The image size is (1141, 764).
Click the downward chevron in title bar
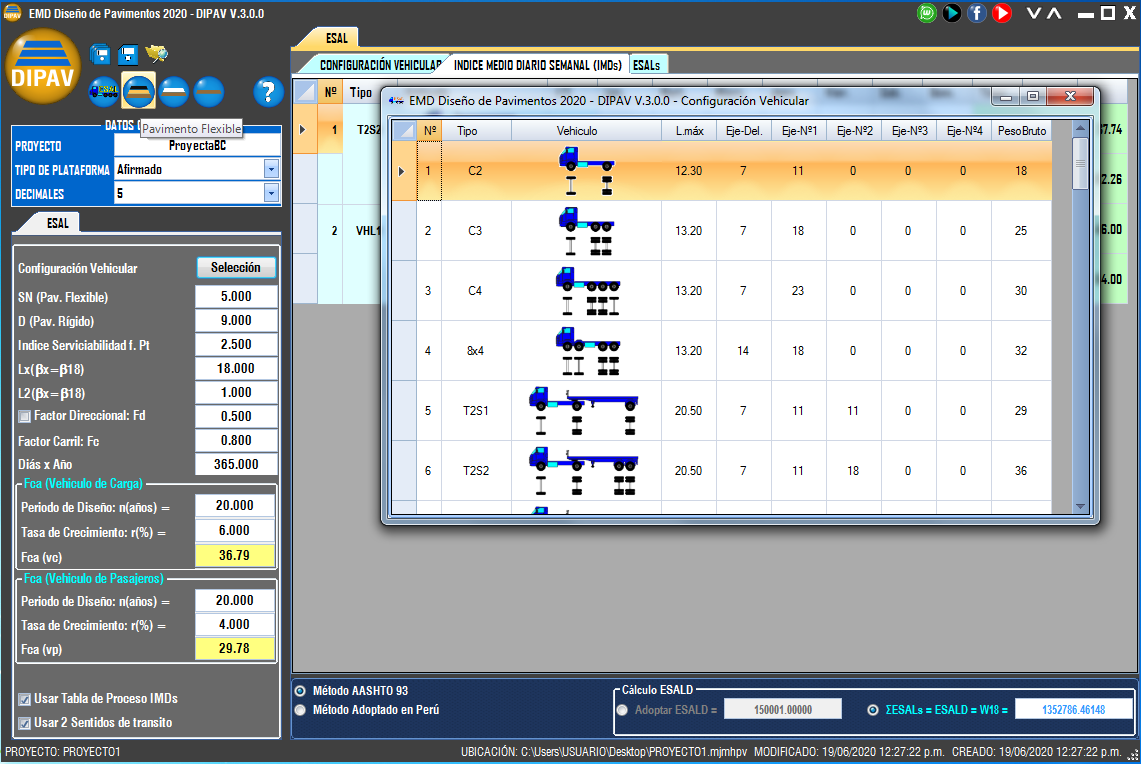[1033, 13]
